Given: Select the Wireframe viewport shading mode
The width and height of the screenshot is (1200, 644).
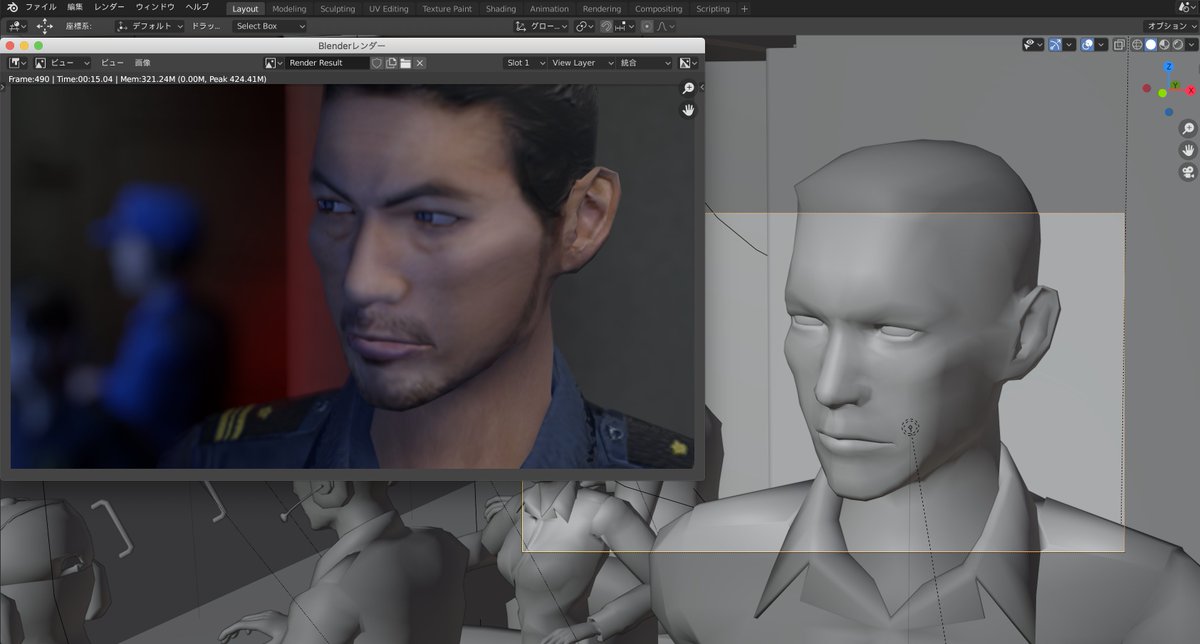Looking at the screenshot, I should 1137,44.
